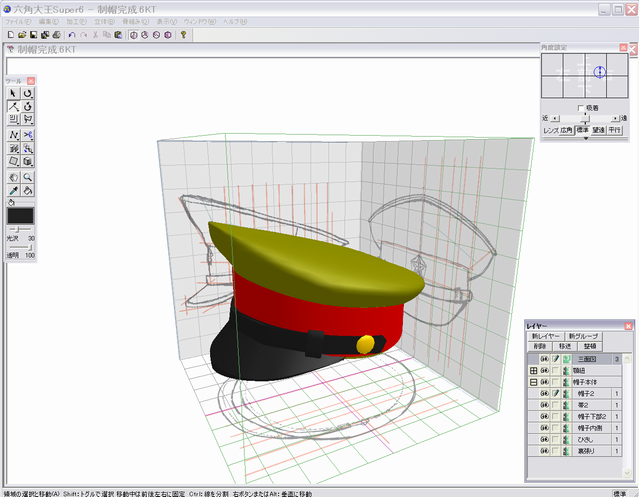Viewport: 639px width, 497px height.
Task: Click the Undo arrow in toolbar
Action: (71, 34)
